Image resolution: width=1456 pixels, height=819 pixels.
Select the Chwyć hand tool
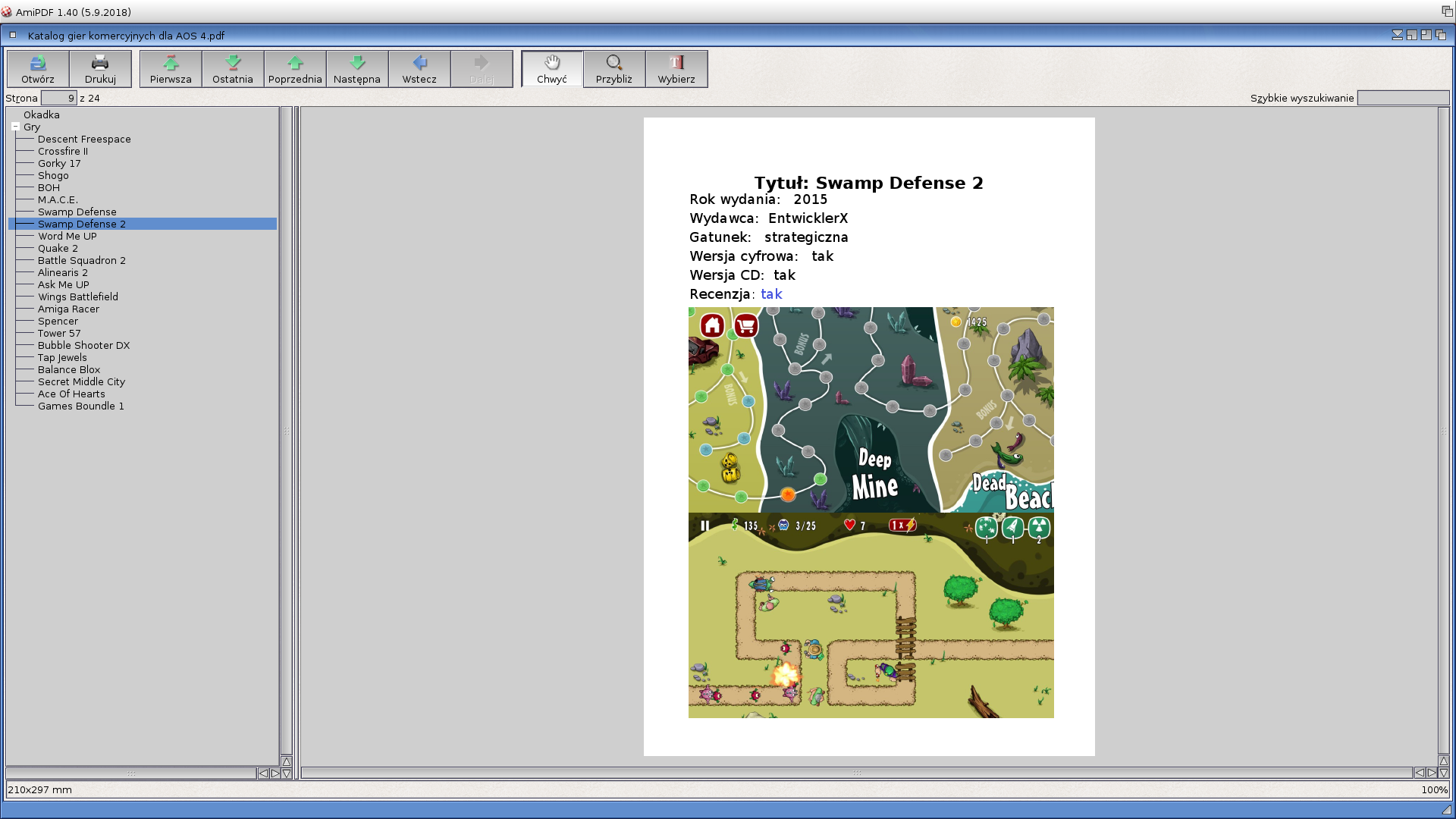click(552, 69)
